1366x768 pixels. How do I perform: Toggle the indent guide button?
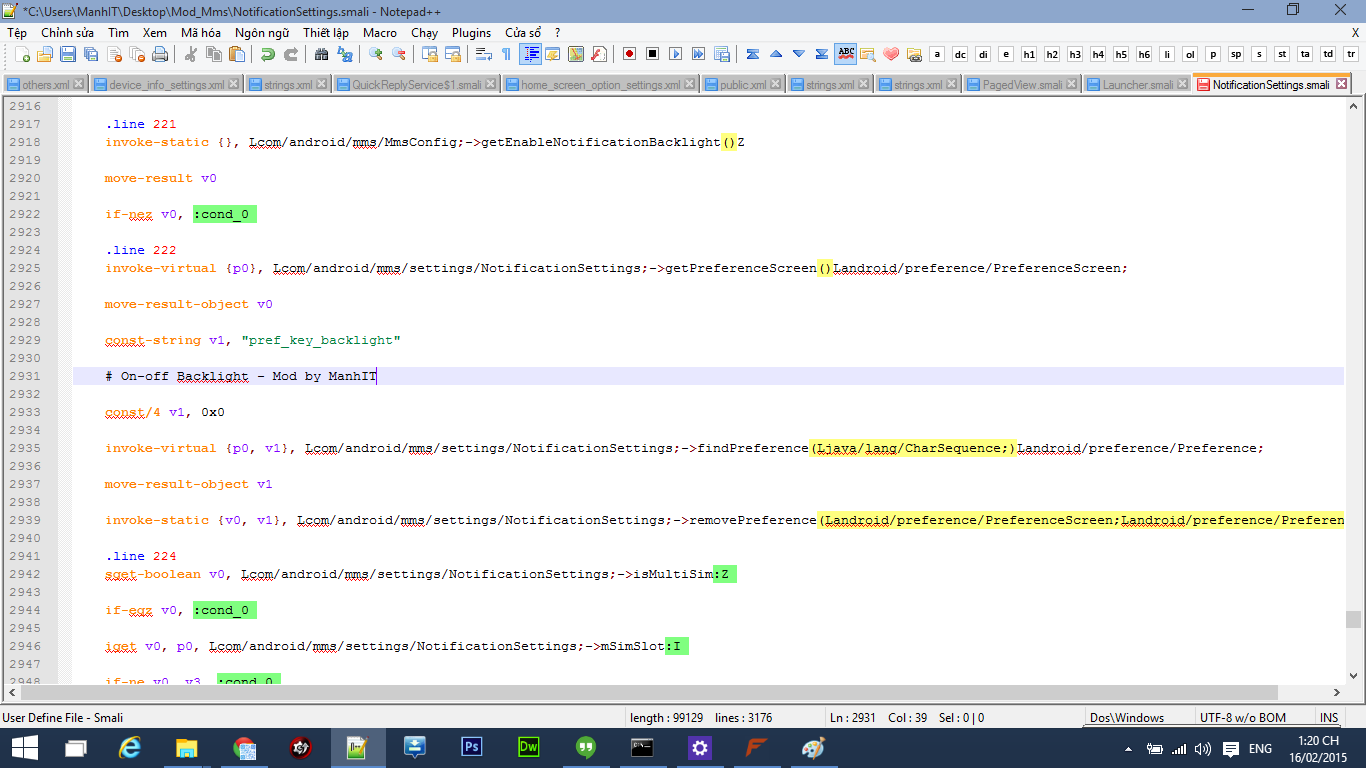pos(531,54)
